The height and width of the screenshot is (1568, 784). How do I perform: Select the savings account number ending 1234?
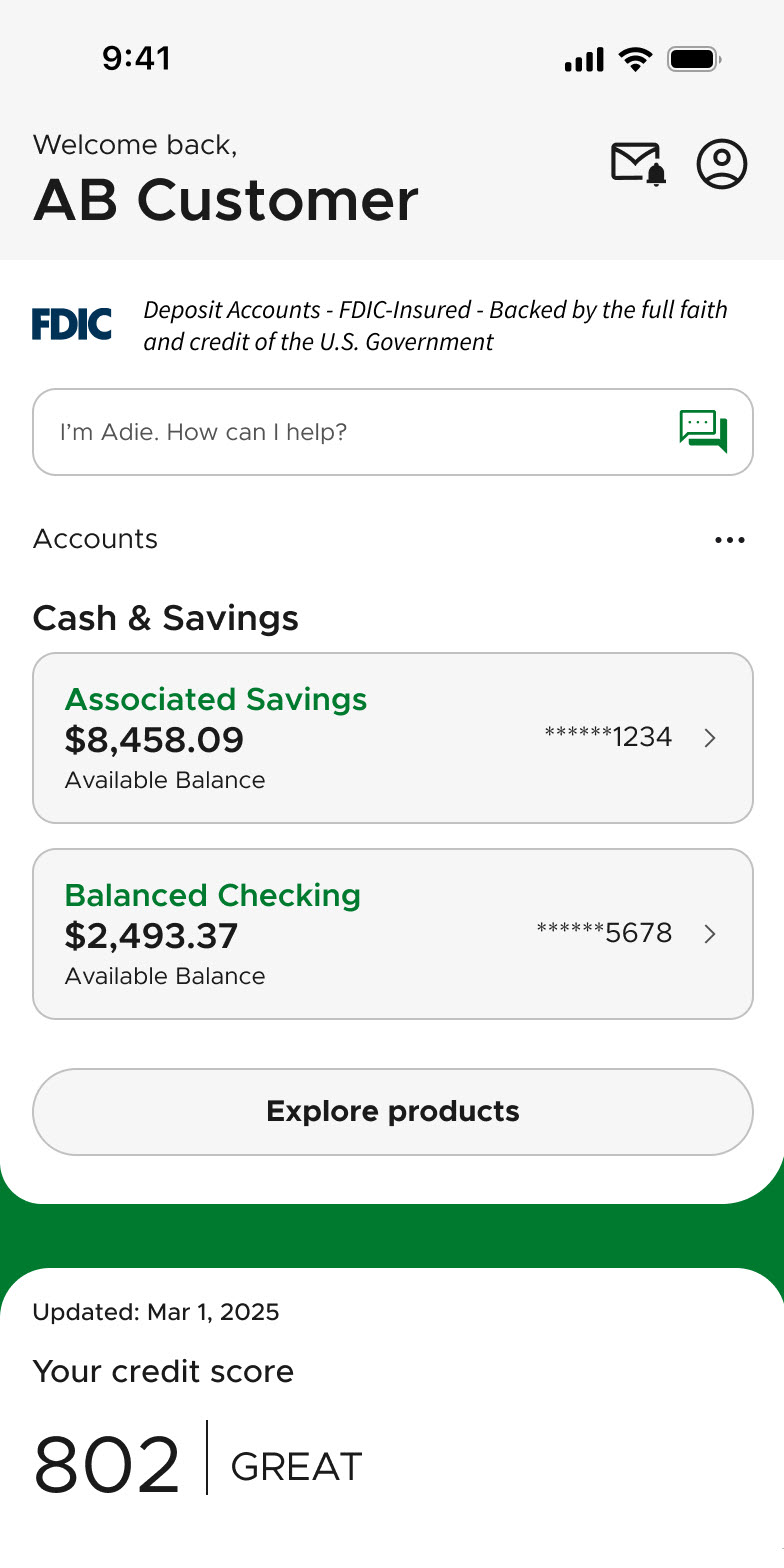click(x=608, y=738)
